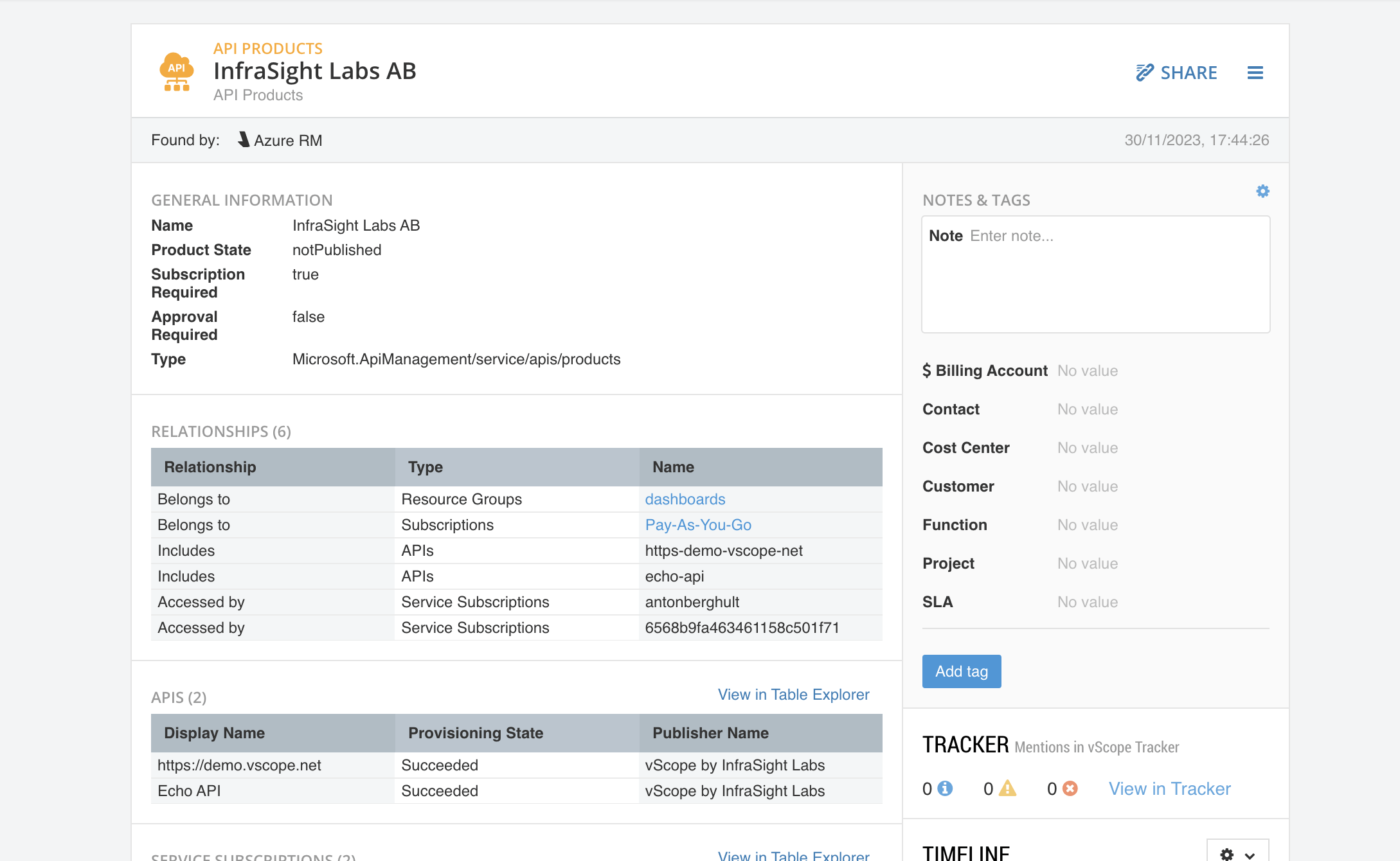Select the Echo API display name
Screen dimensions: 1400x861
click(x=189, y=791)
